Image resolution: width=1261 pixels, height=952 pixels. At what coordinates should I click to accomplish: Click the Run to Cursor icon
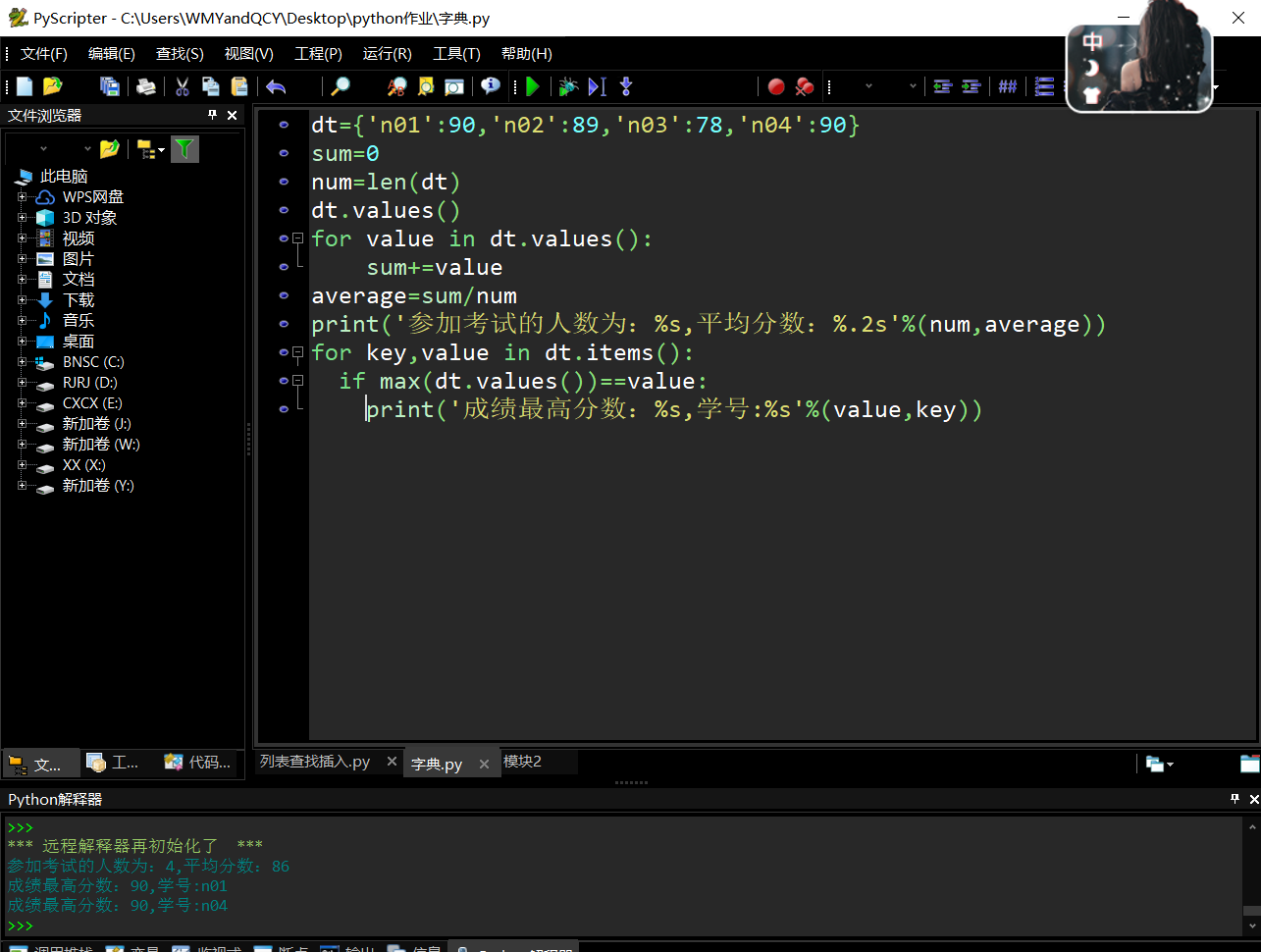pos(597,86)
